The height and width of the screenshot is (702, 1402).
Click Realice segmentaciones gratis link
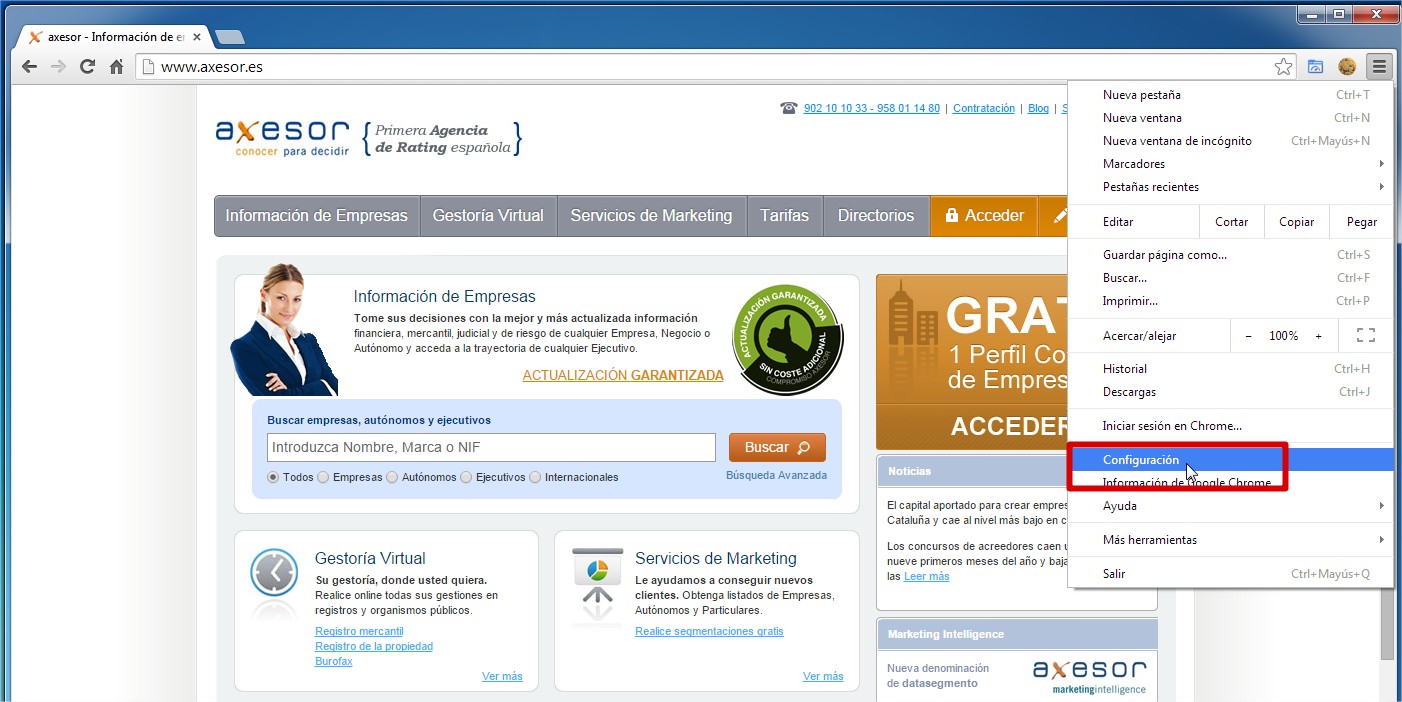[x=709, y=631]
